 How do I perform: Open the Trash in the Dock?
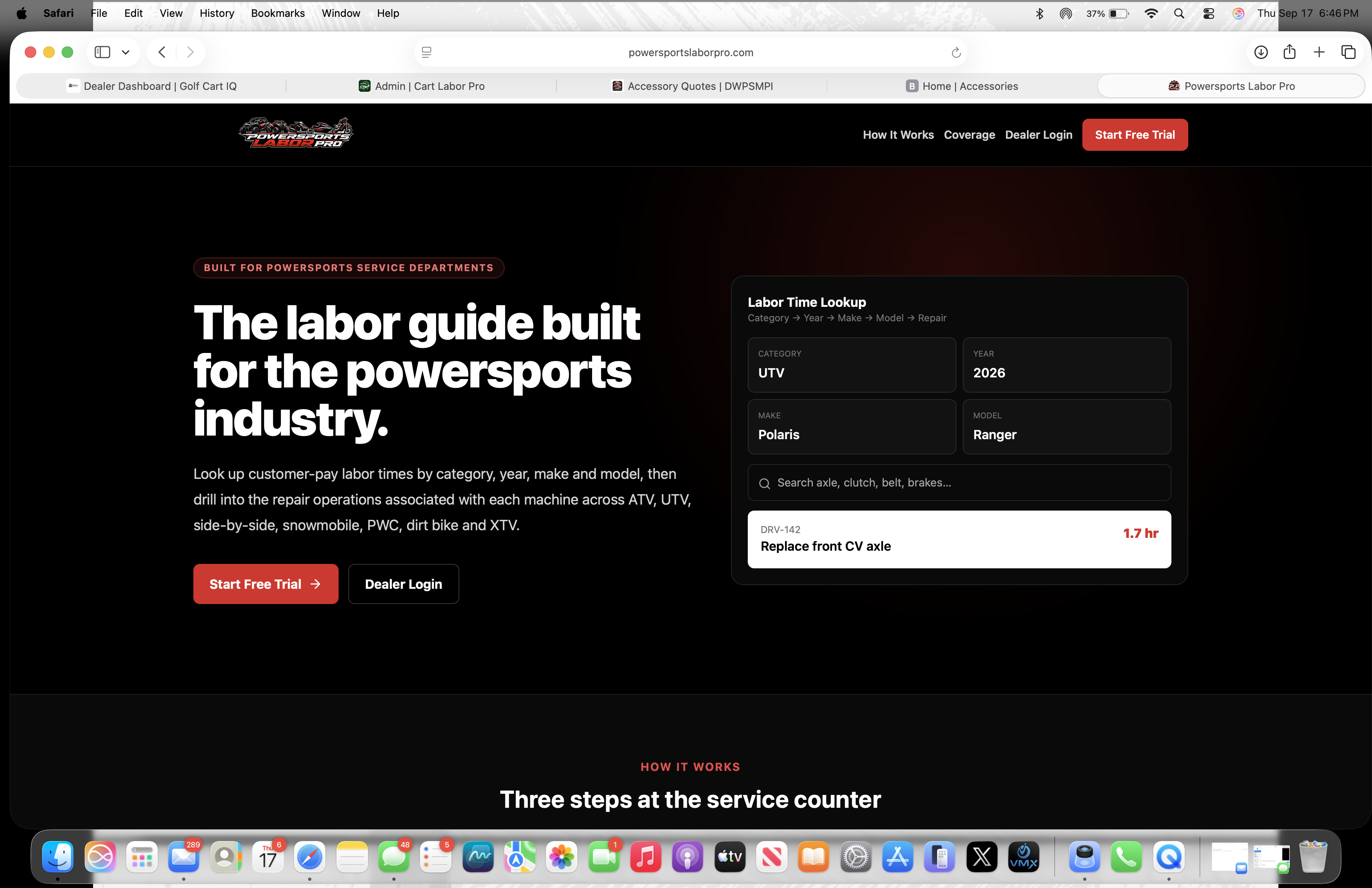point(1313,857)
